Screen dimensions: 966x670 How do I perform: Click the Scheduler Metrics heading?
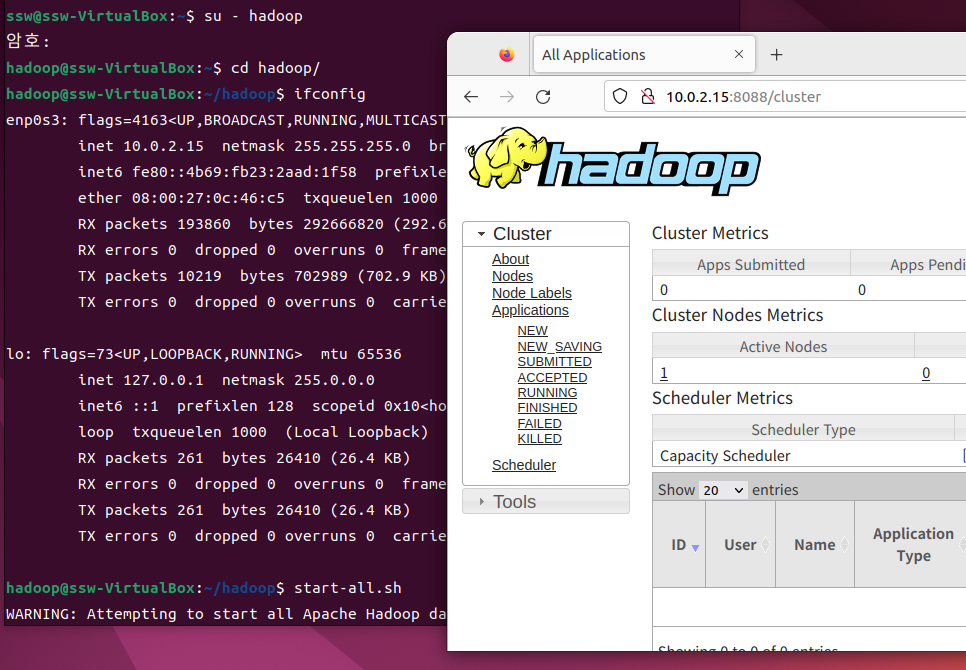tap(722, 398)
